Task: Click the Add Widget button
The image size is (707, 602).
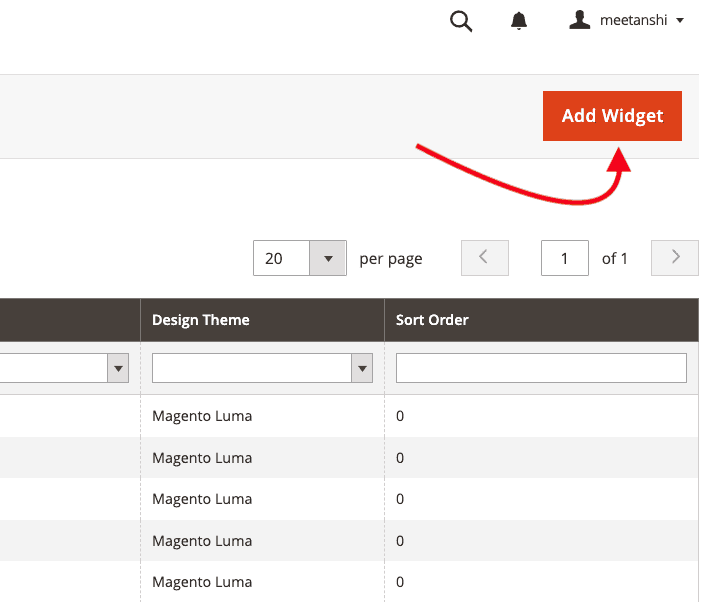Action: point(612,116)
